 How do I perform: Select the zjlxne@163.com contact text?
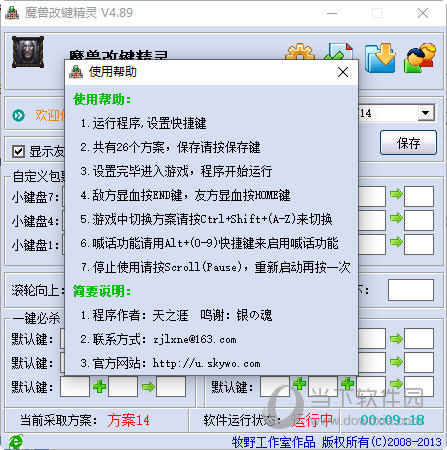(x=195, y=340)
